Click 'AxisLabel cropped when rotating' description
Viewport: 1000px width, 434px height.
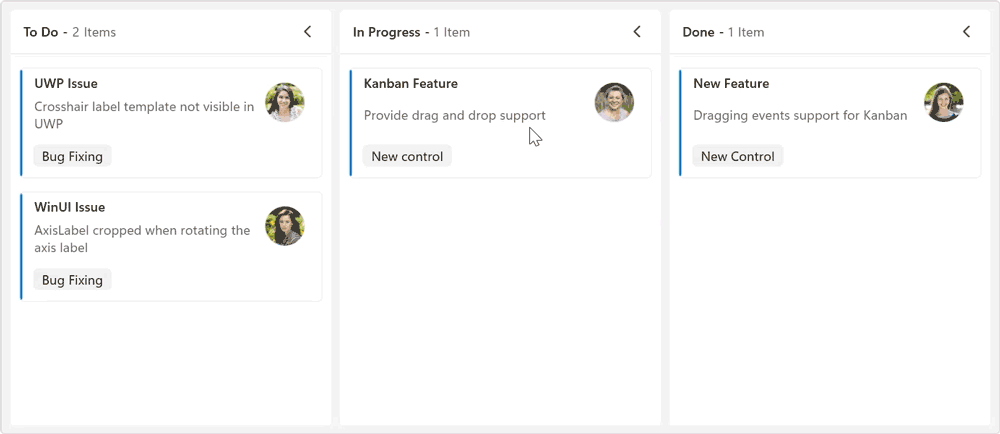point(142,239)
